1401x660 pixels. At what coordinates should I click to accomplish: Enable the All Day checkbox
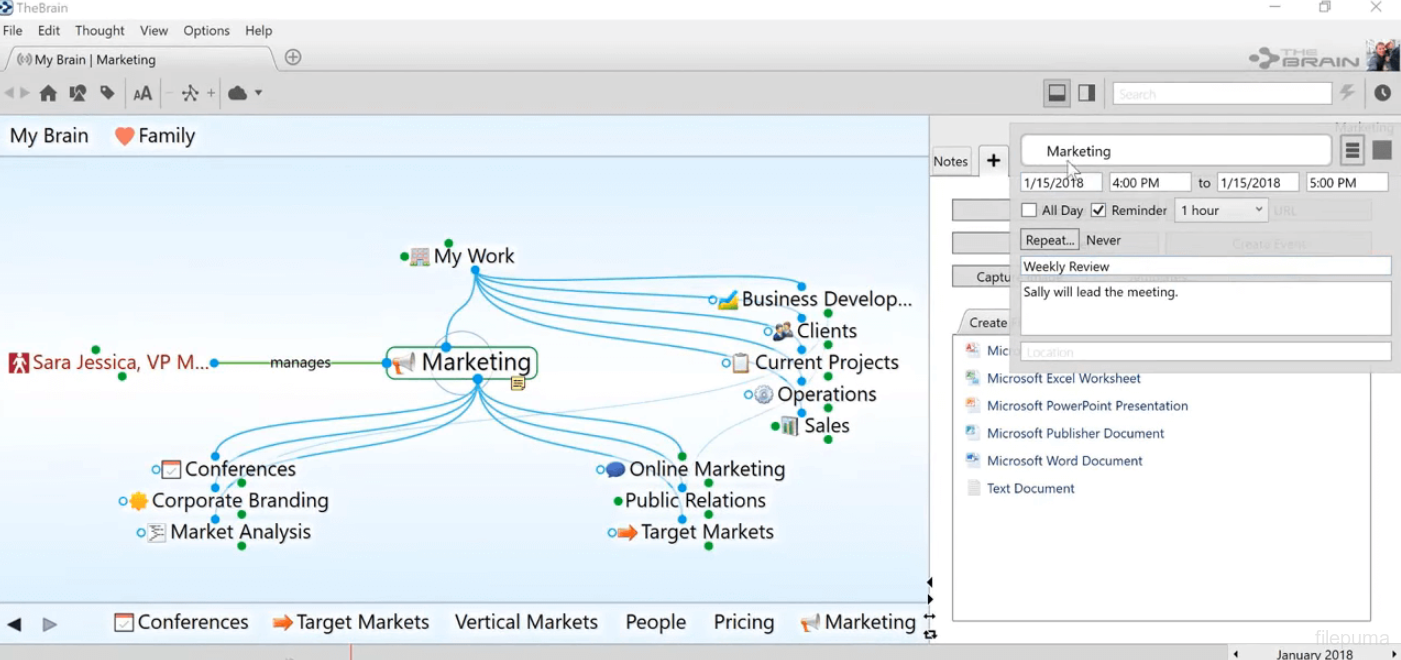(x=1029, y=210)
